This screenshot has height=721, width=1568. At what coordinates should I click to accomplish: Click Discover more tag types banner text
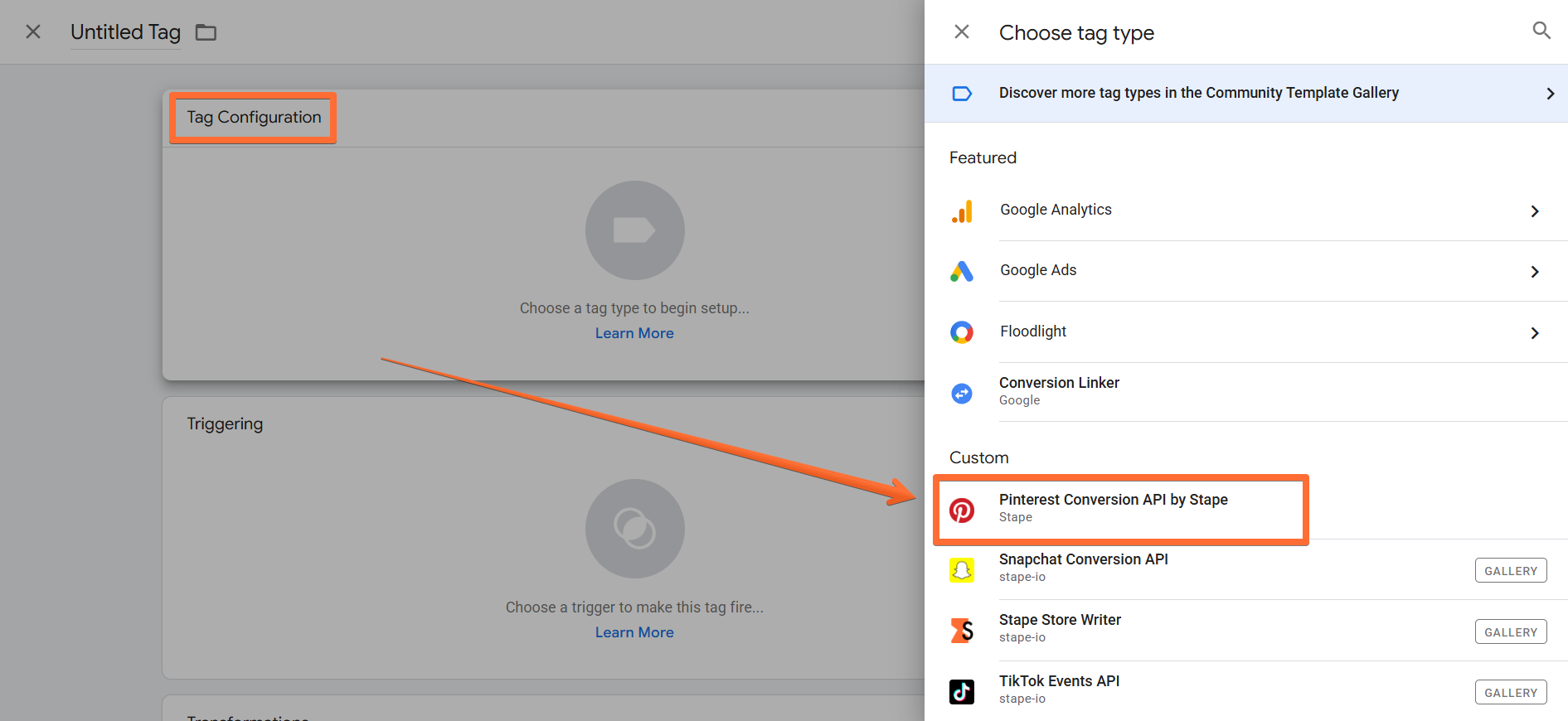[1199, 93]
